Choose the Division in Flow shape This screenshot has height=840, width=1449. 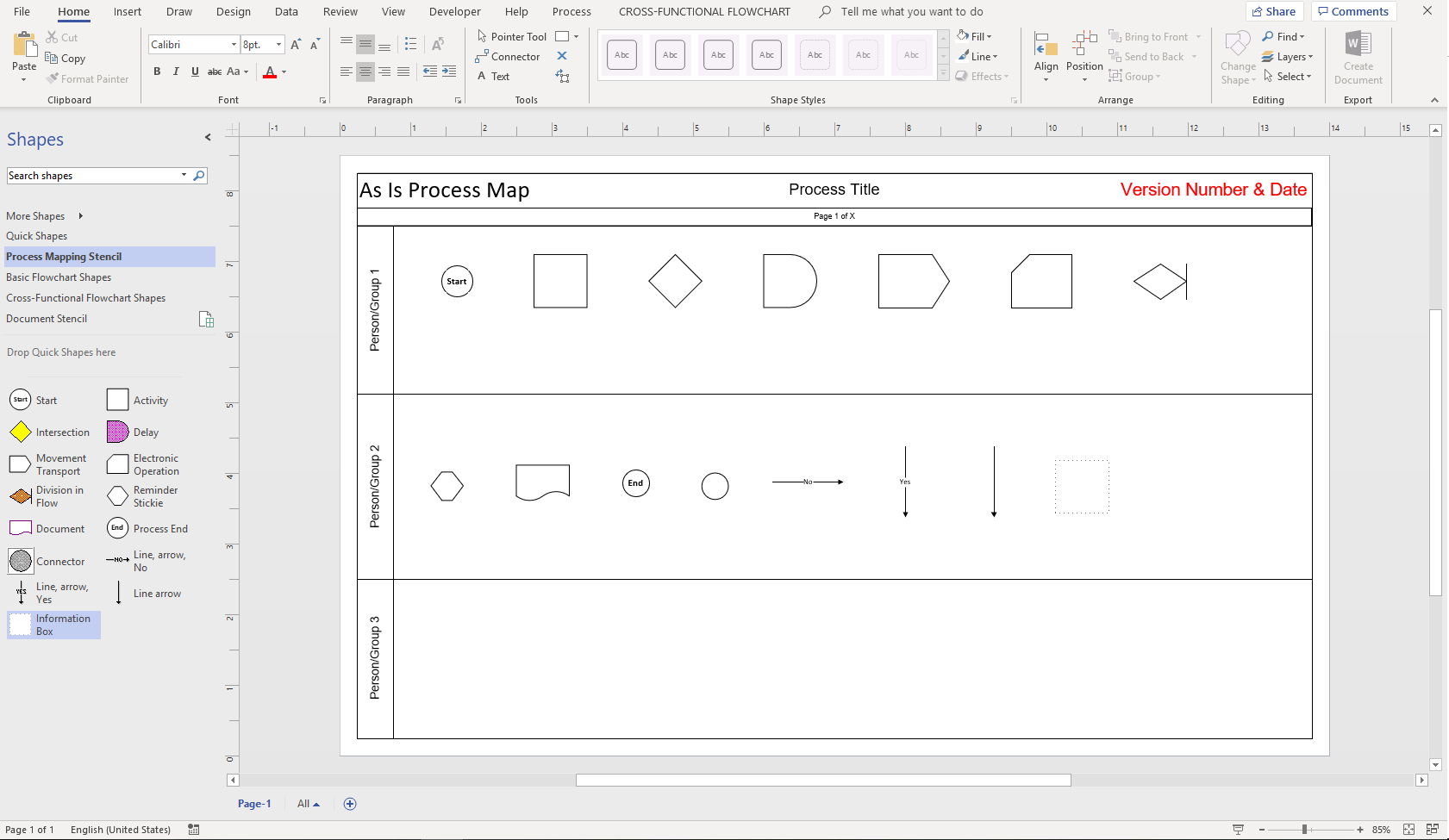[x=21, y=497]
